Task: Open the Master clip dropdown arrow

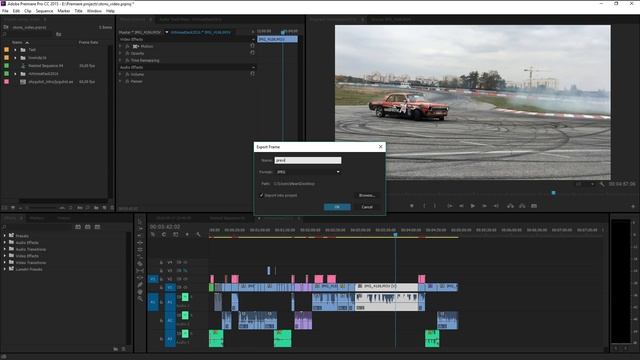Action: (167, 32)
